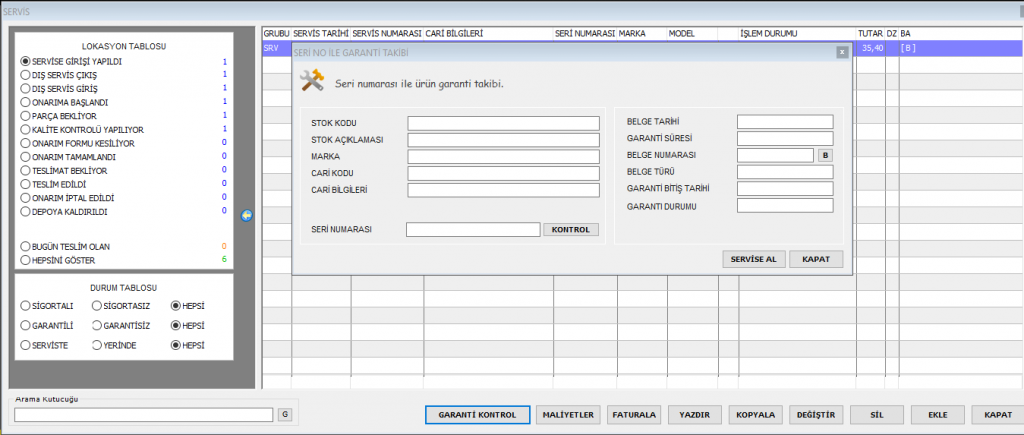
Task: Click the Seri Numarası input field
Action: [x=473, y=229]
